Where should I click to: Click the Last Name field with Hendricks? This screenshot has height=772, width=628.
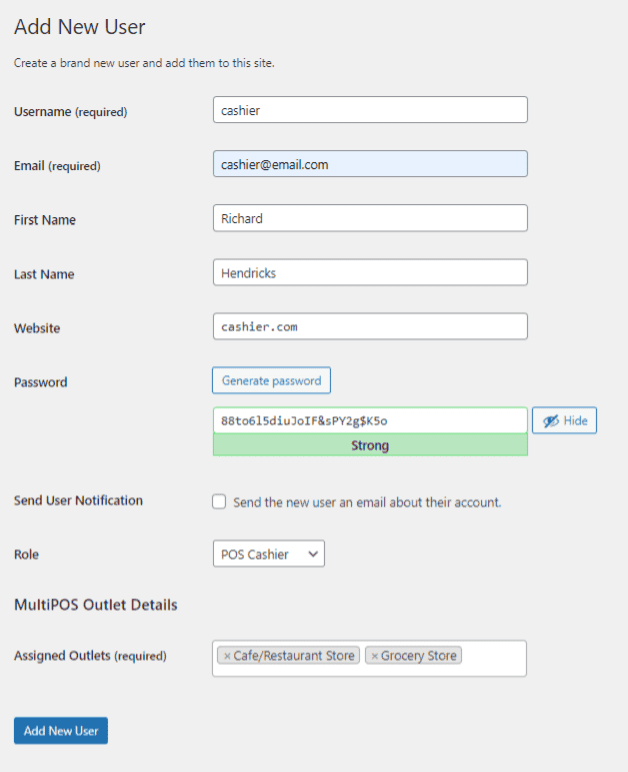click(369, 272)
